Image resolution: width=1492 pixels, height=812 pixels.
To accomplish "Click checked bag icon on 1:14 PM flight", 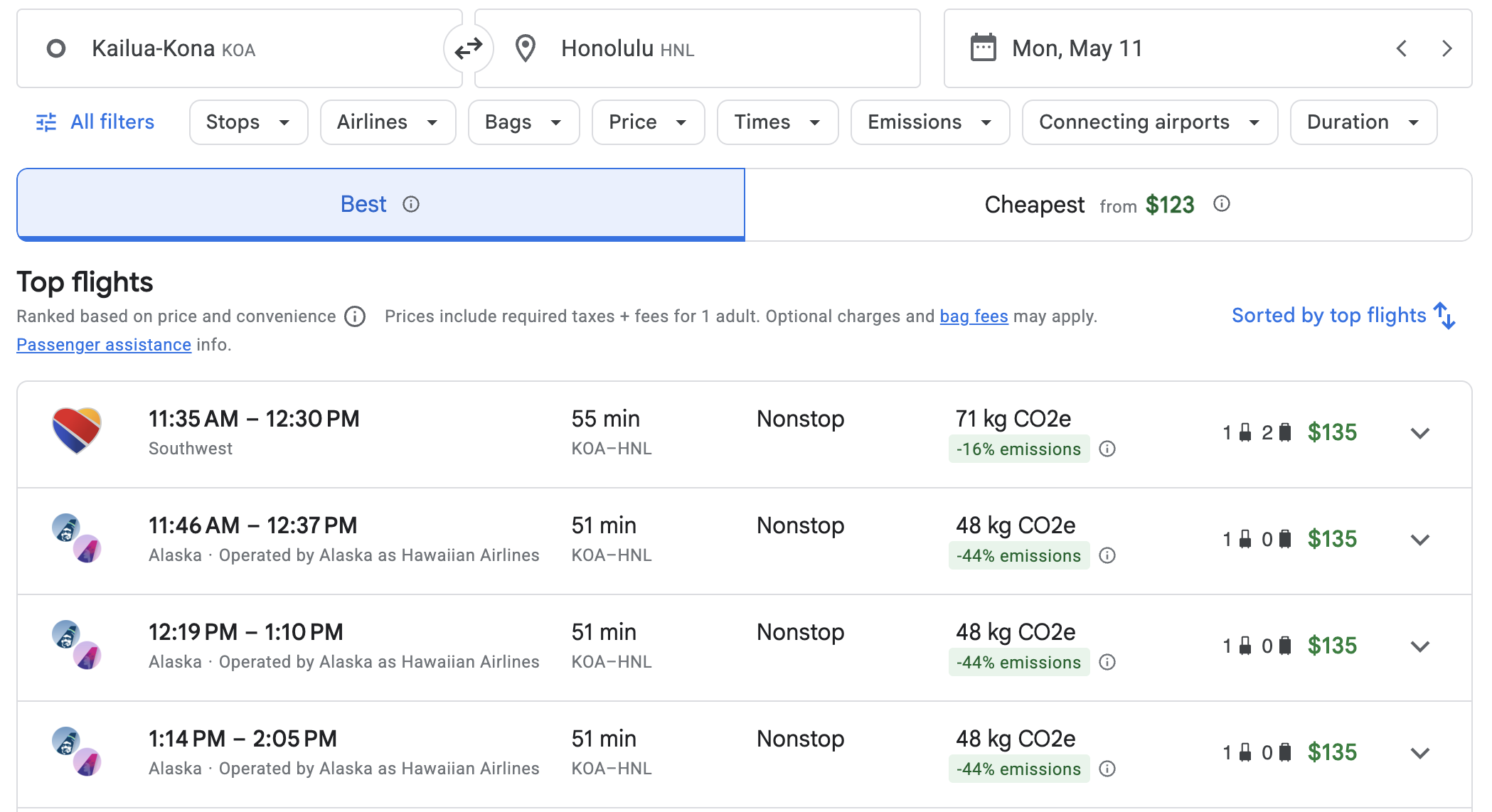I will (x=1285, y=752).
